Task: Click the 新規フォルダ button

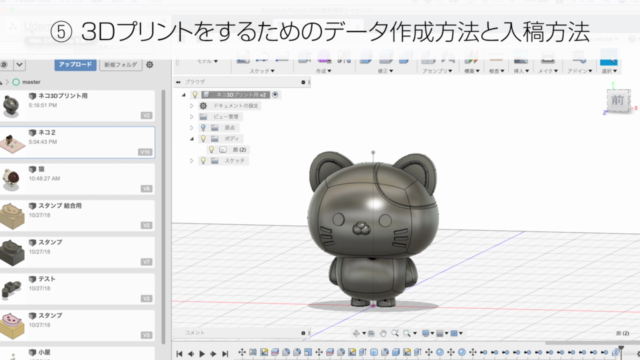Action: point(120,64)
